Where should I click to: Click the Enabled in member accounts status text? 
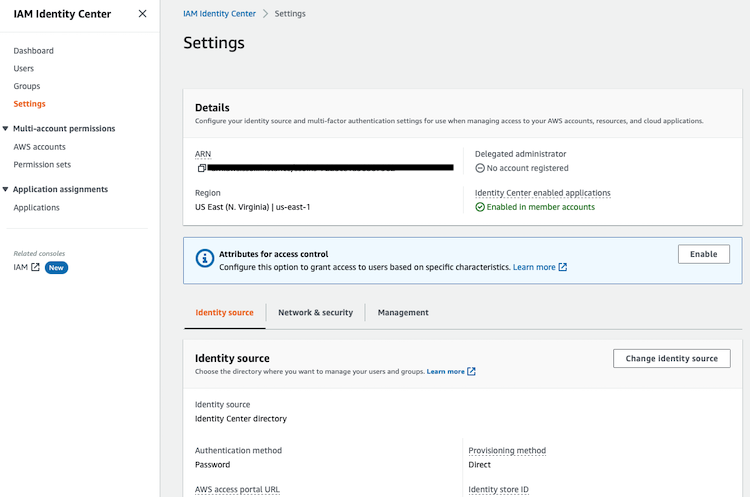pyautogui.click(x=540, y=207)
